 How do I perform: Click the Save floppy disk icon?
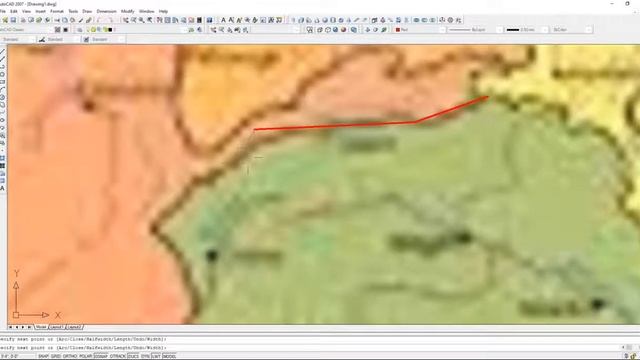point(13,20)
